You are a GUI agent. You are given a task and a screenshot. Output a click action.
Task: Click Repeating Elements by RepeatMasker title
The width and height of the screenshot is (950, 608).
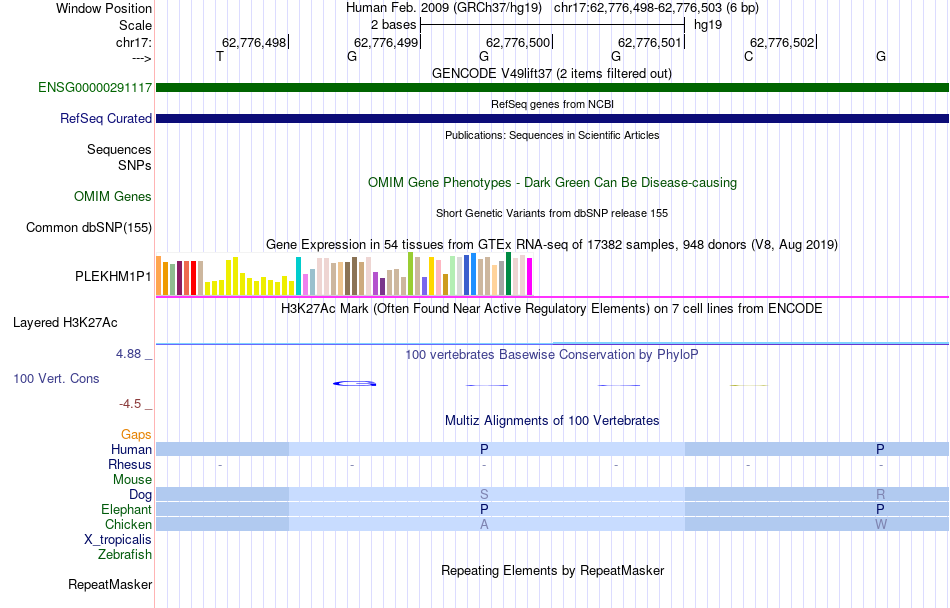point(552,570)
